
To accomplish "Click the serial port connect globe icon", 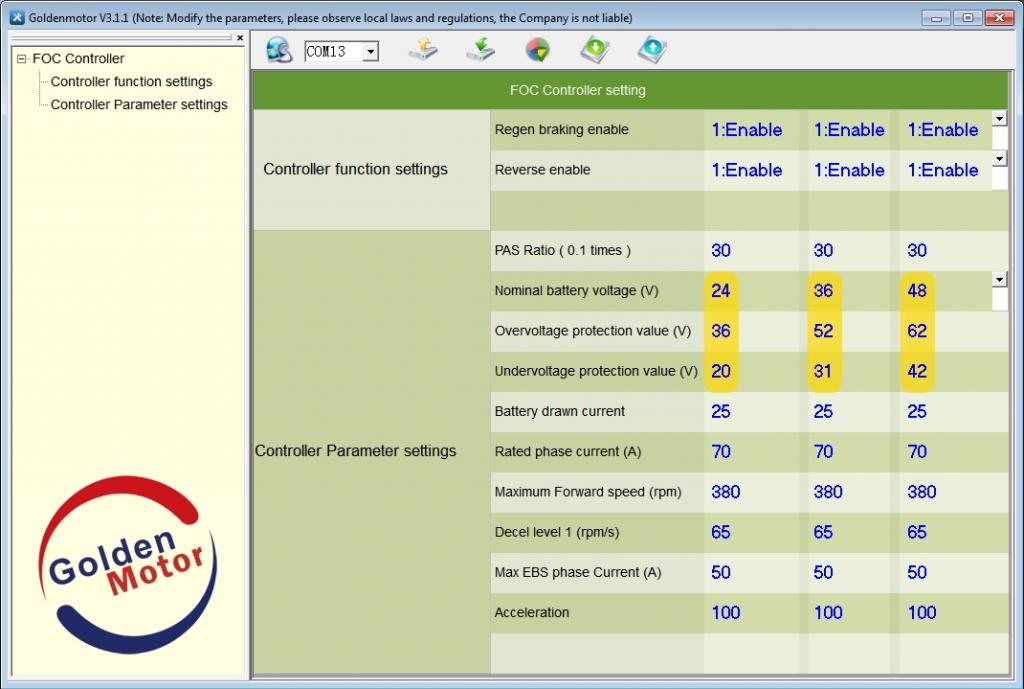I will click(x=278, y=50).
